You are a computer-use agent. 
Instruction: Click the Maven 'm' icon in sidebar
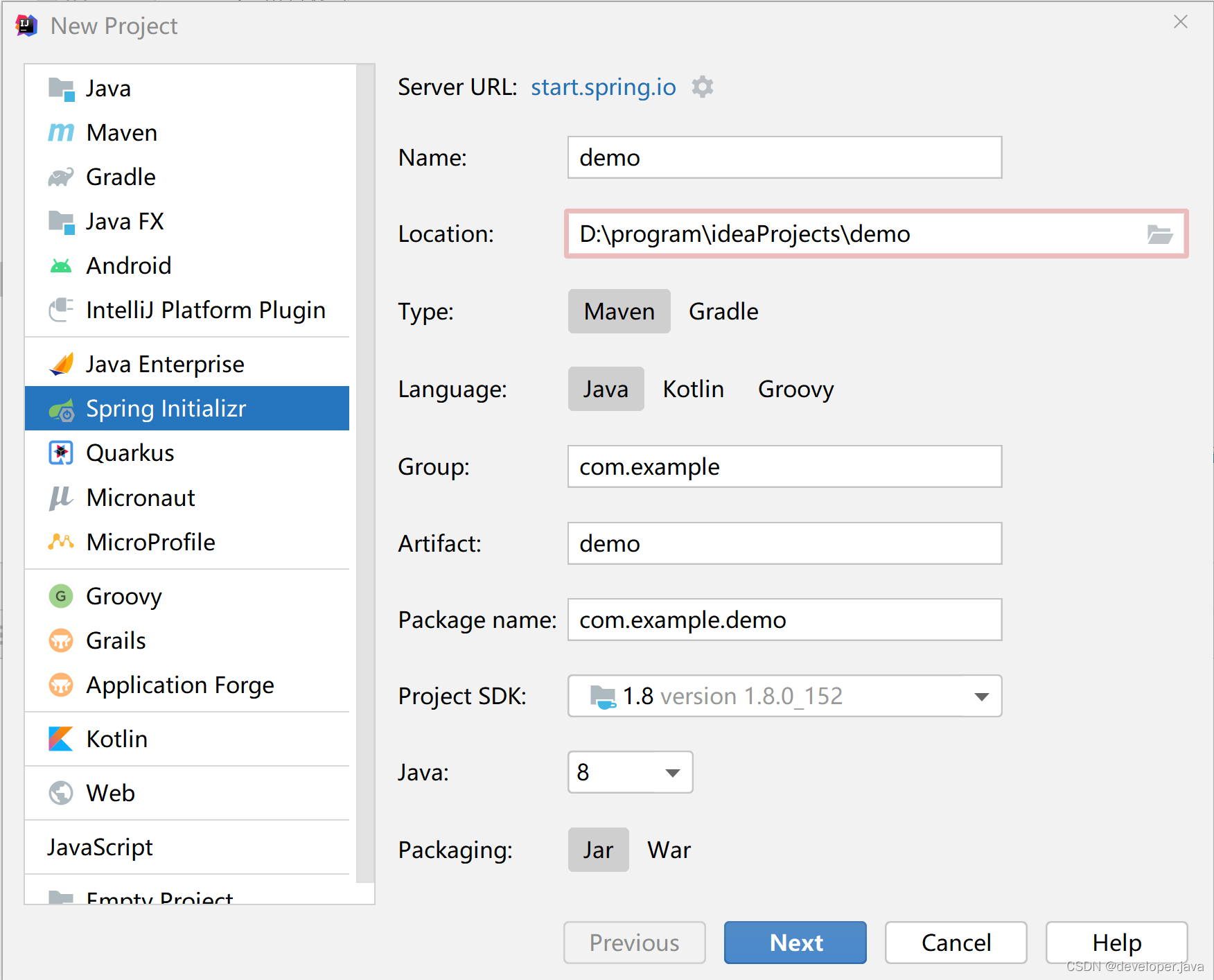[61, 132]
